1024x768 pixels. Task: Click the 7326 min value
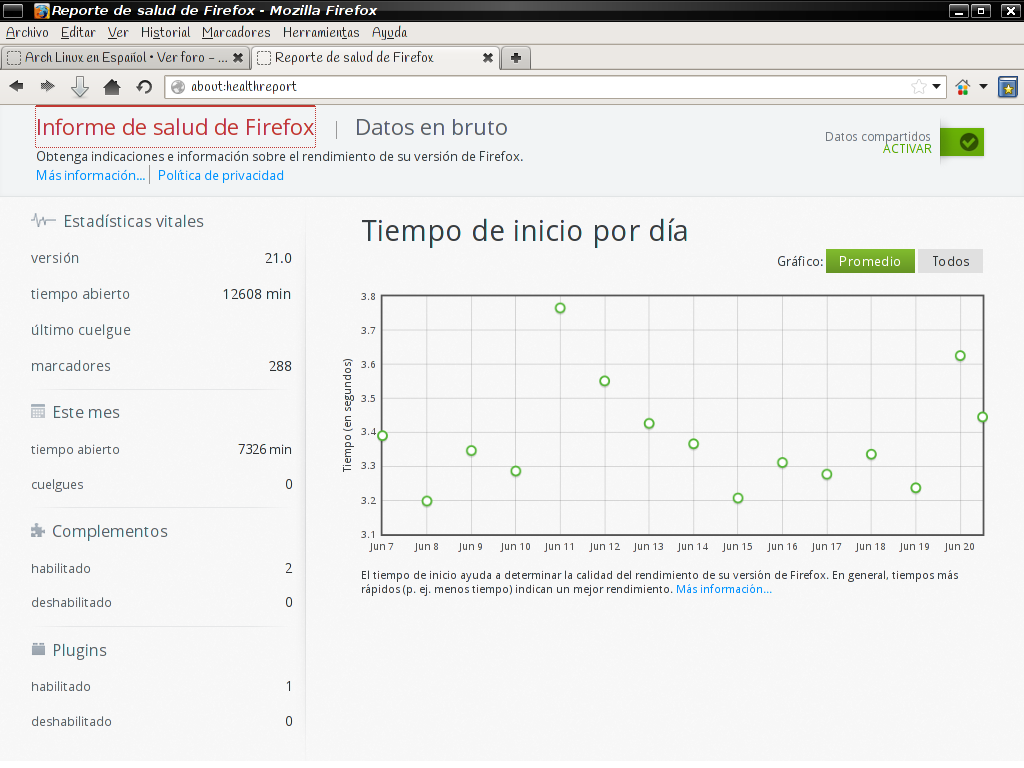click(264, 449)
